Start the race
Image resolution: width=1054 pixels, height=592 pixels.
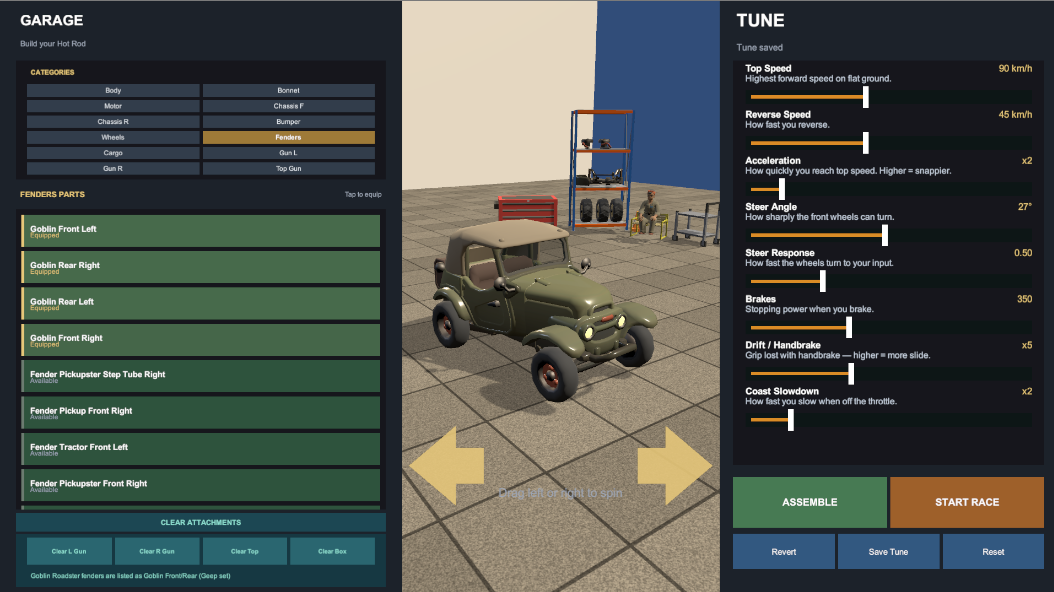[967, 502]
